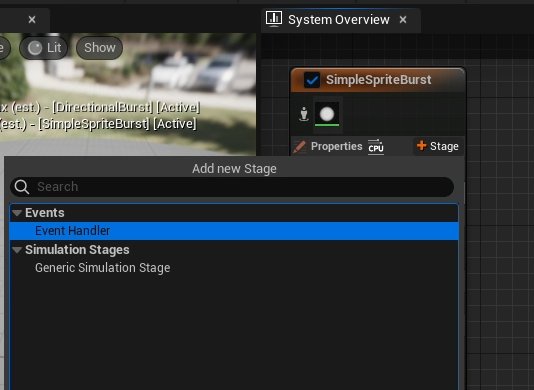Viewport: 534px width, 390px height.
Task: Collapse the Simulation Stages category
Action: point(17,250)
